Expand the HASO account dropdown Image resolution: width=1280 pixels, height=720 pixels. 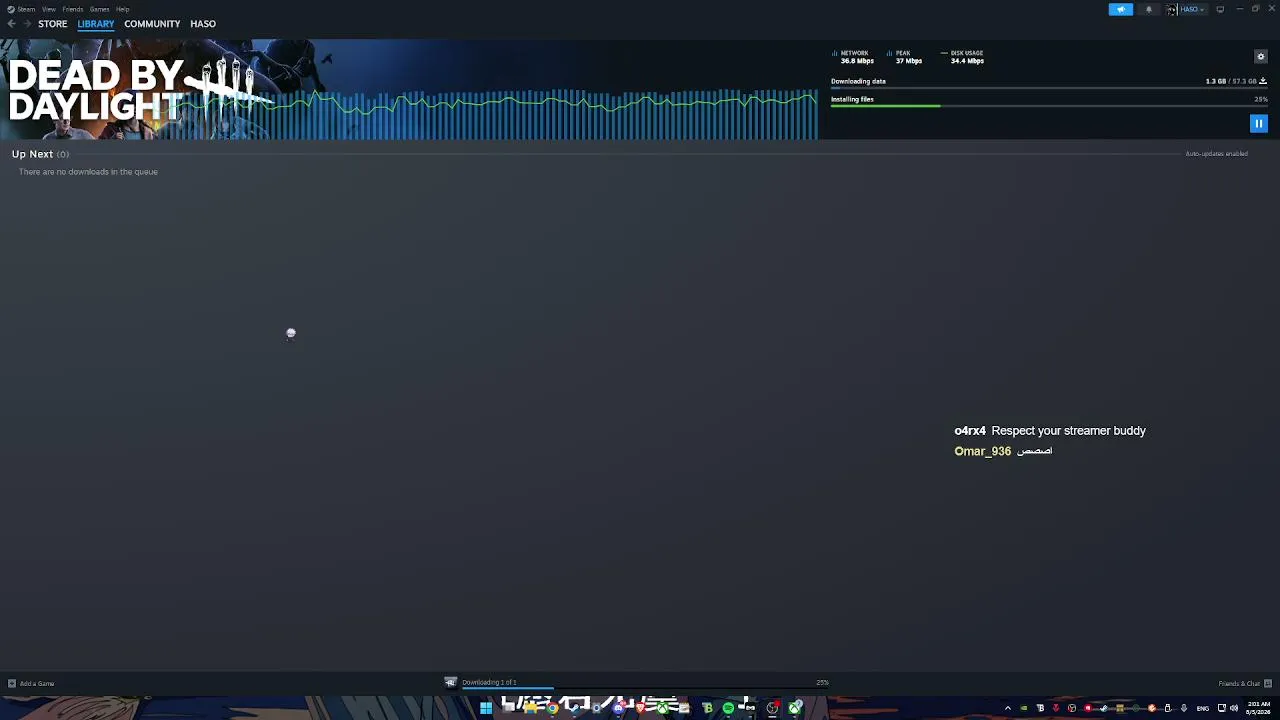pos(1193,9)
